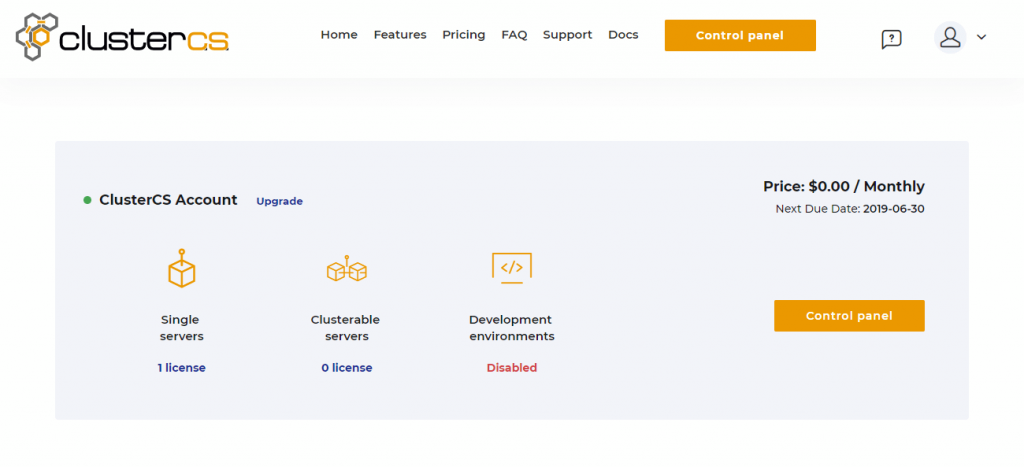Viewport: 1024px width, 467px height.
Task: Click the Development environments code icon
Action: click(511, 267)
